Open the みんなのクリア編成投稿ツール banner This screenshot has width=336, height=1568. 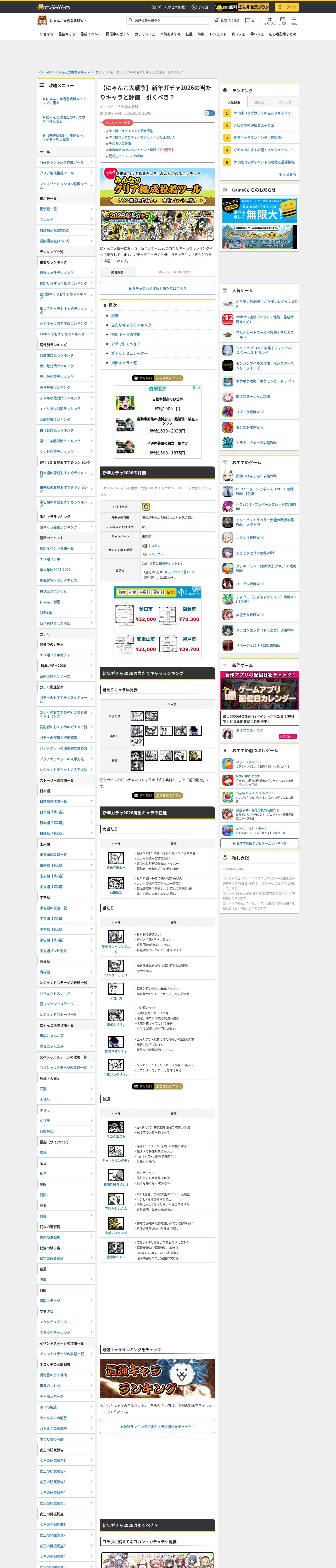click(x=157, y=187)
